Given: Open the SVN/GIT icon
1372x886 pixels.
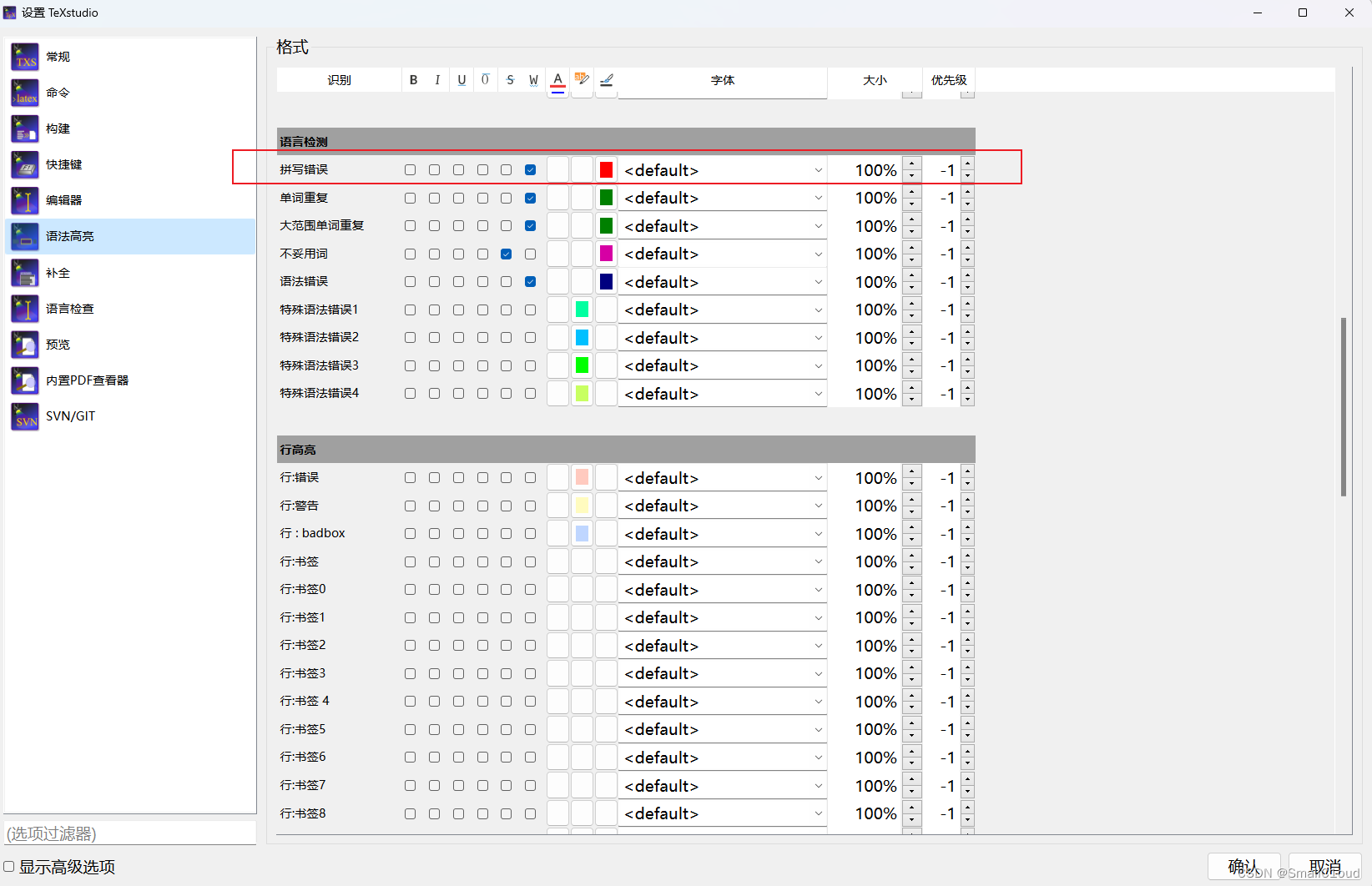Looking at the screenshot, I should (x=25, y=416).
